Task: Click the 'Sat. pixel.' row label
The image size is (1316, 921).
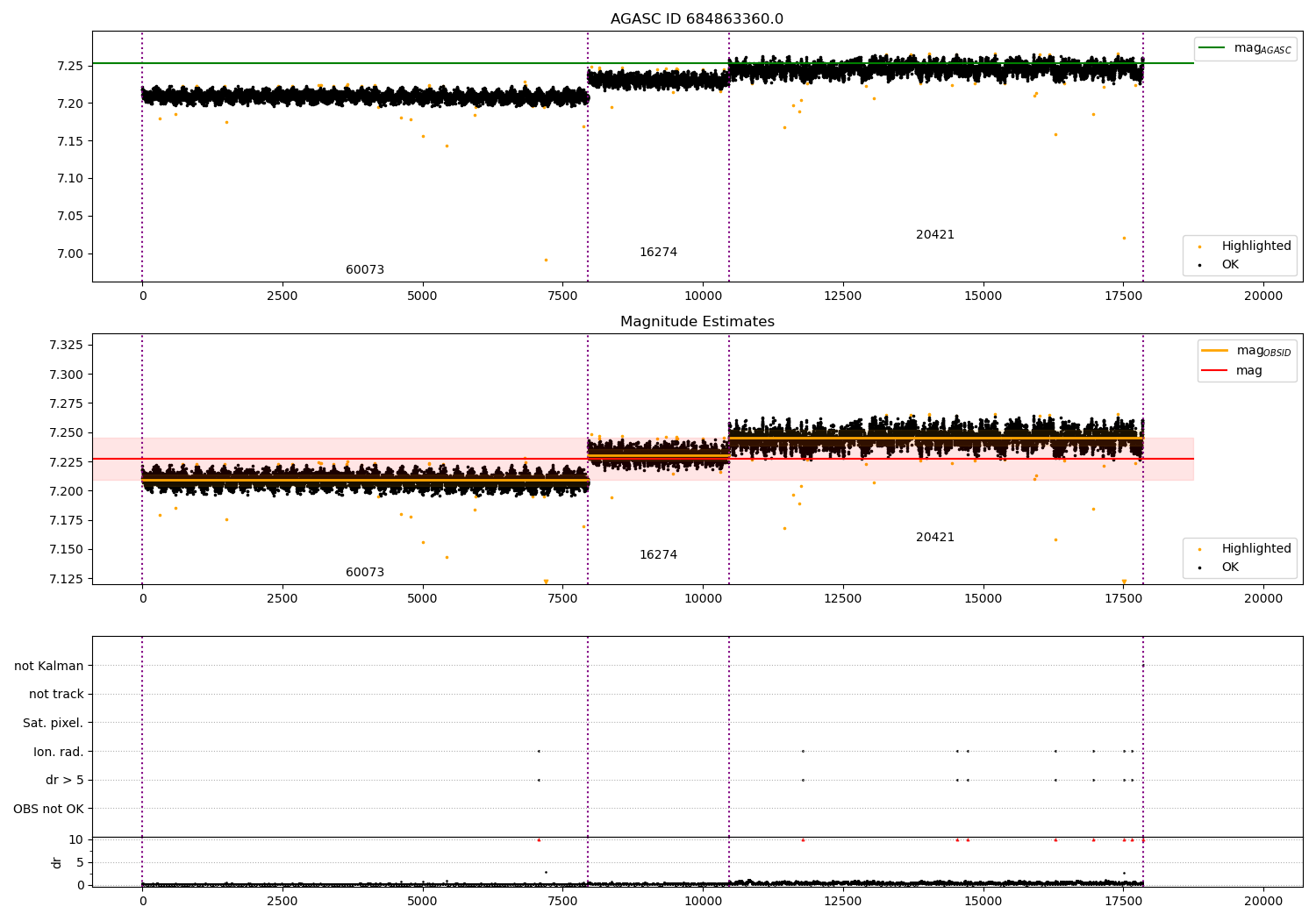Action: [x=54, y=724]
